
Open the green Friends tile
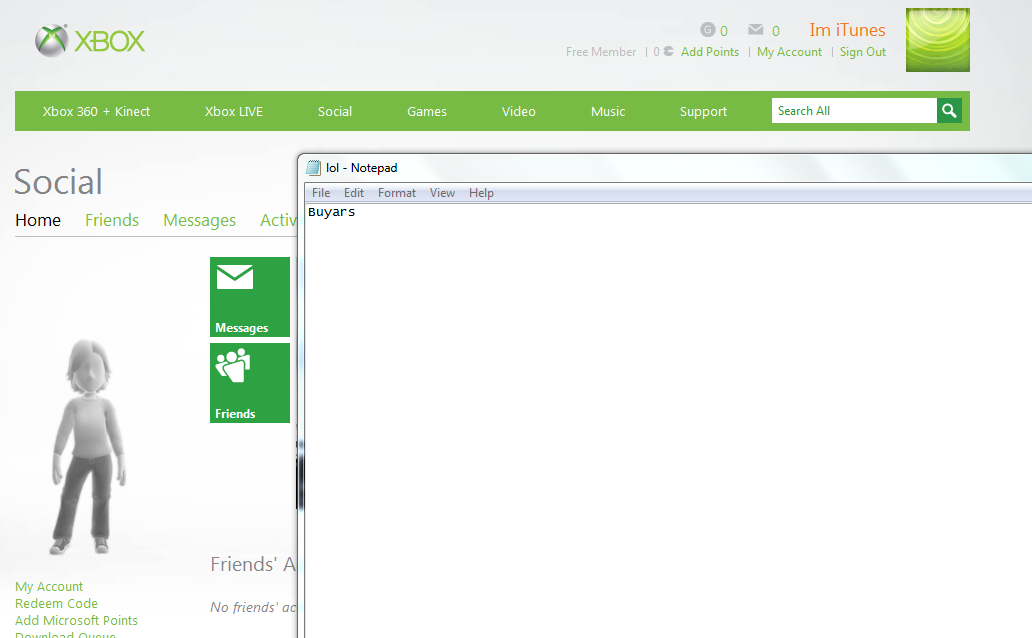[x=249, y=383]
